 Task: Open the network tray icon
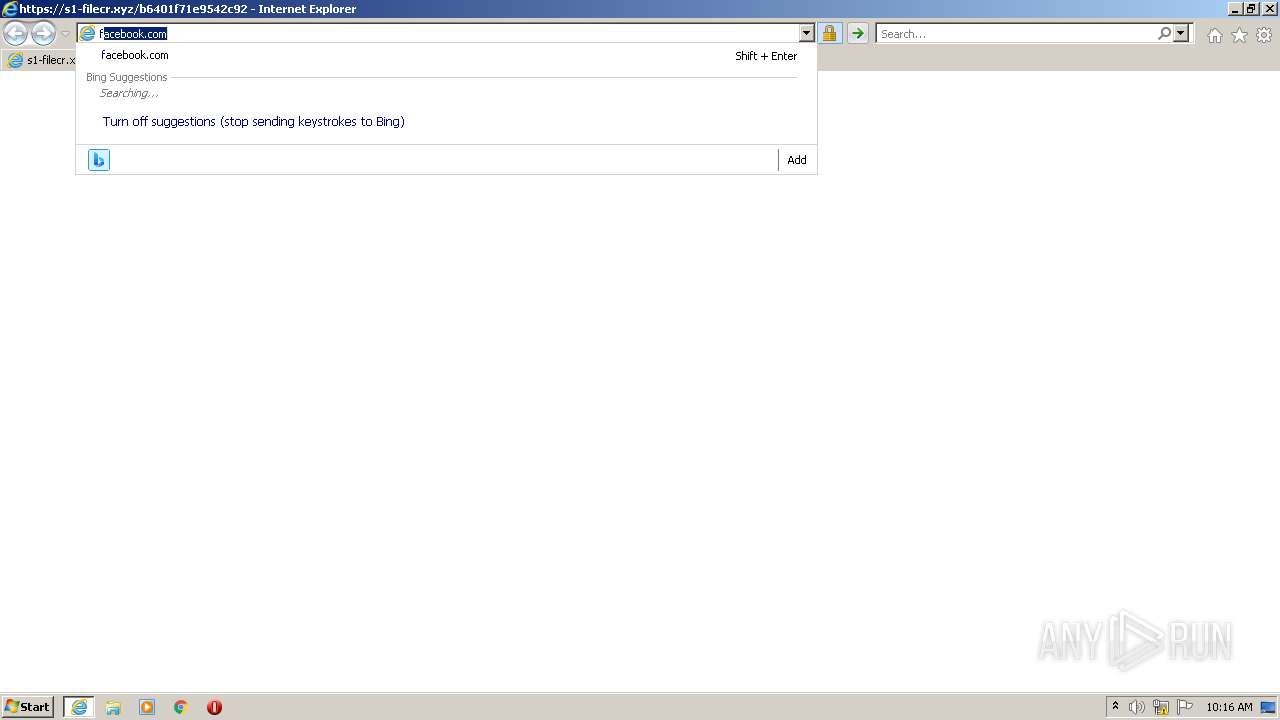coord(1161,707)
